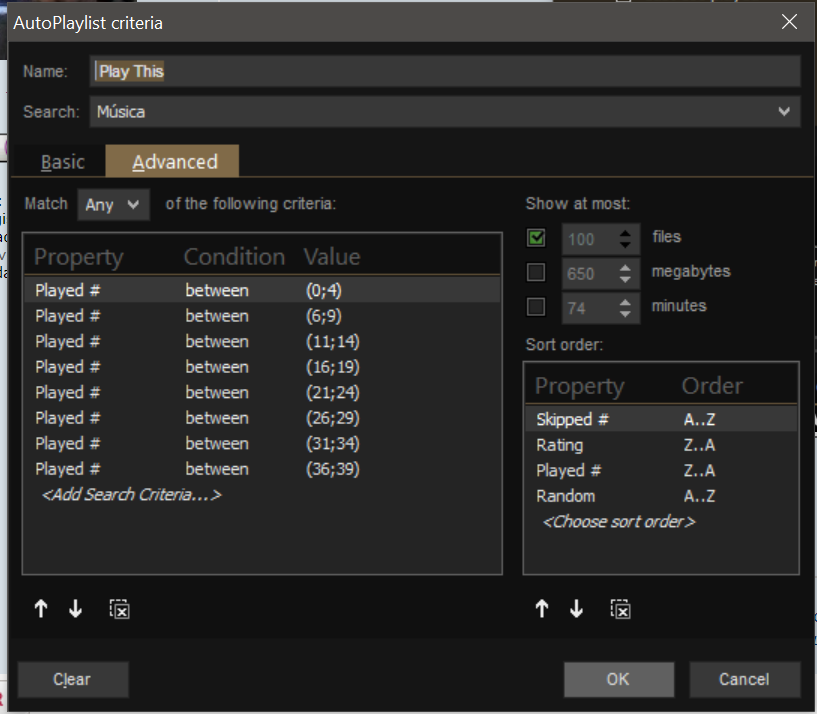Click the Name field containing Play This

(445, 72)
